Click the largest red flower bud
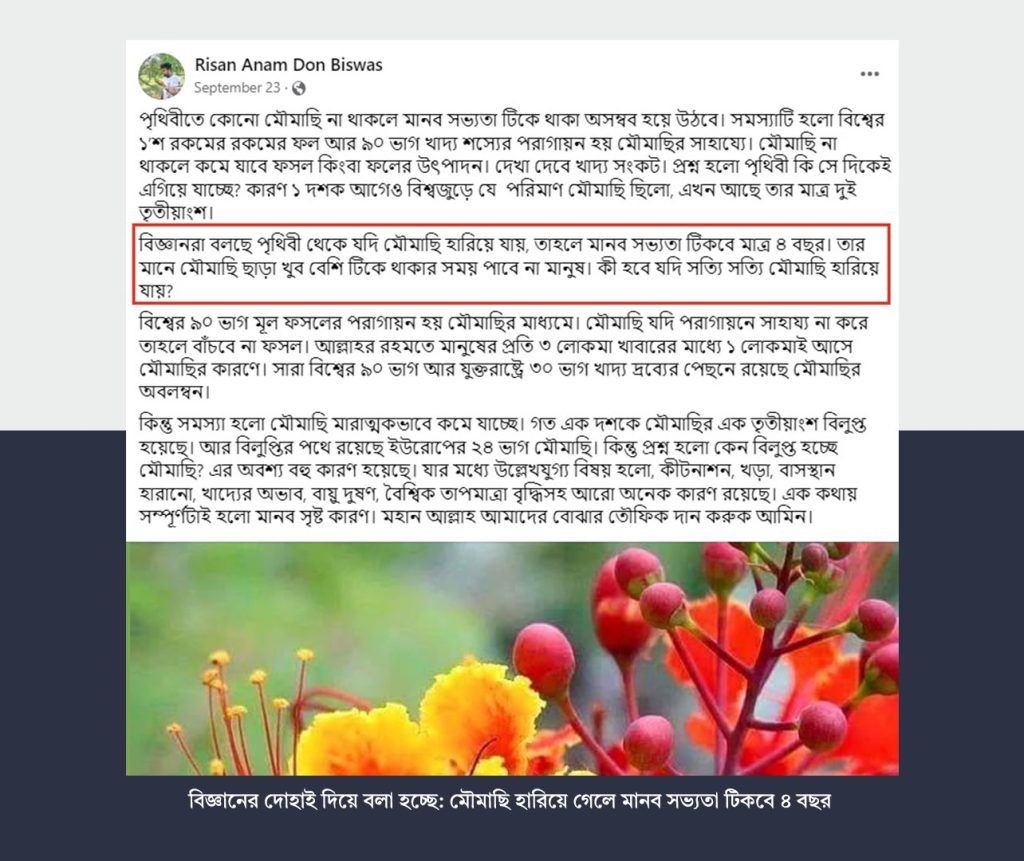This screenshot has width=1024, height=861. 544,658
